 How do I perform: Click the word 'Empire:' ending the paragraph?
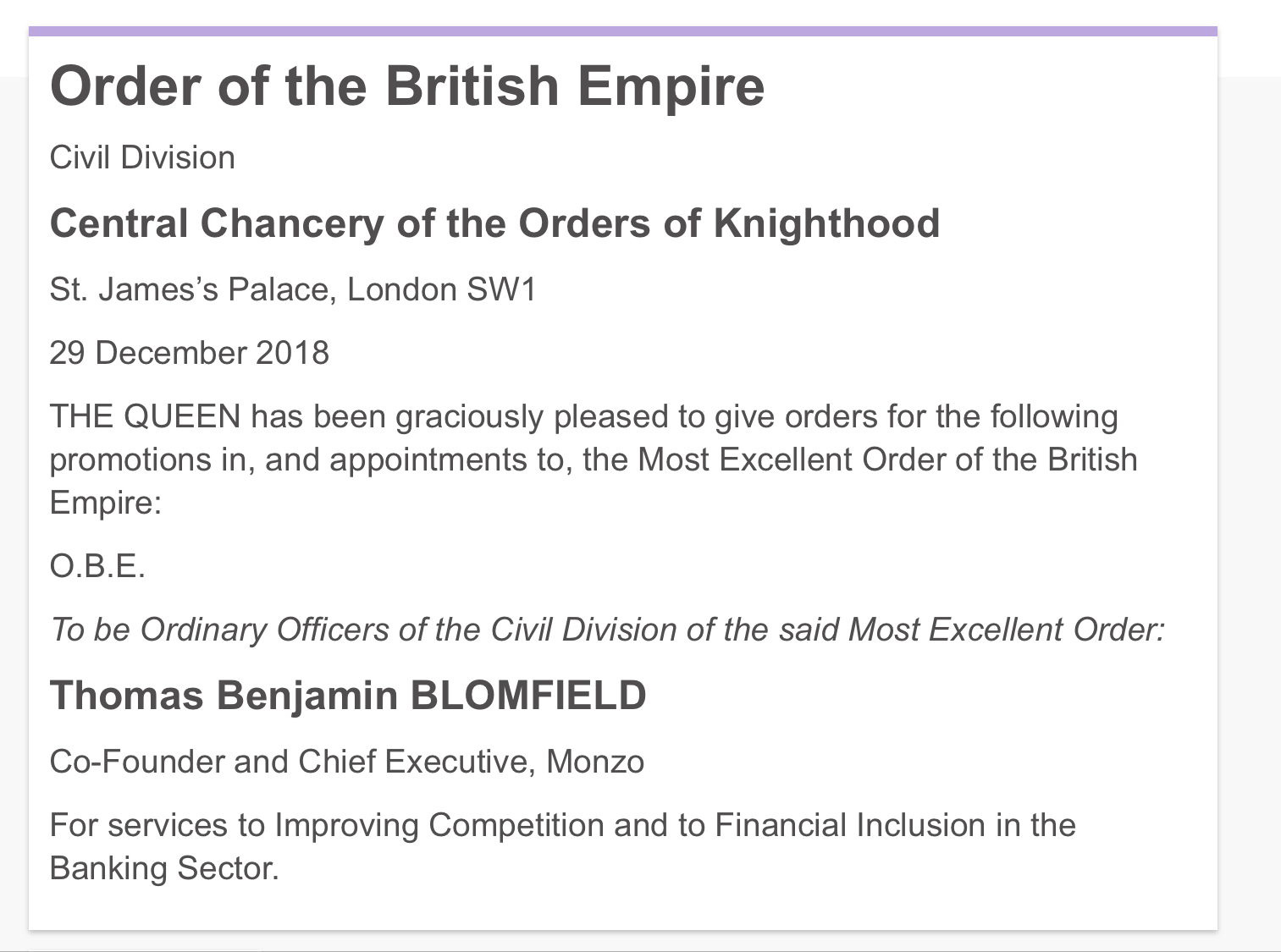[106, 503]
